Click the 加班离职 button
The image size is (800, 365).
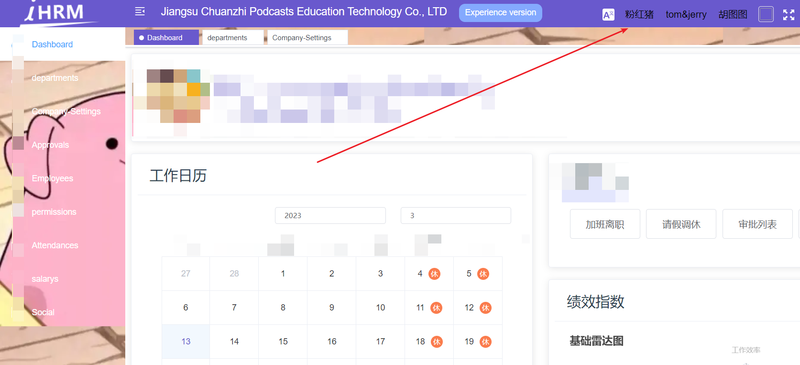605,224
